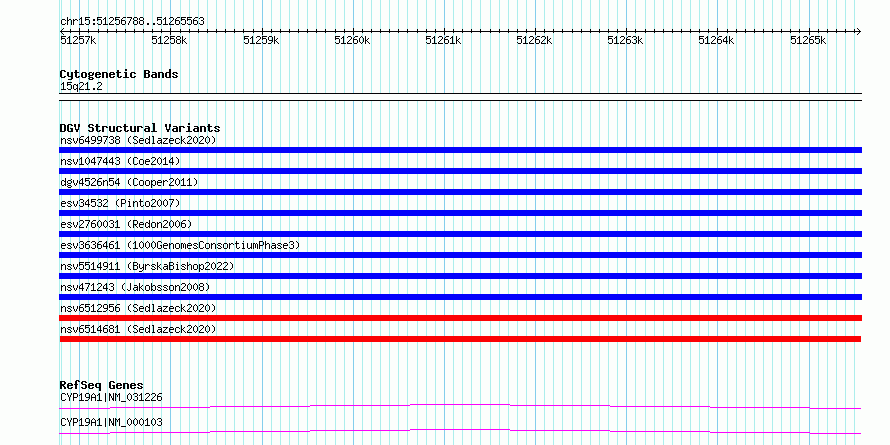
Task: Click the esv2760031 (Redon2006) label
Action: click(x=126, y=224)
